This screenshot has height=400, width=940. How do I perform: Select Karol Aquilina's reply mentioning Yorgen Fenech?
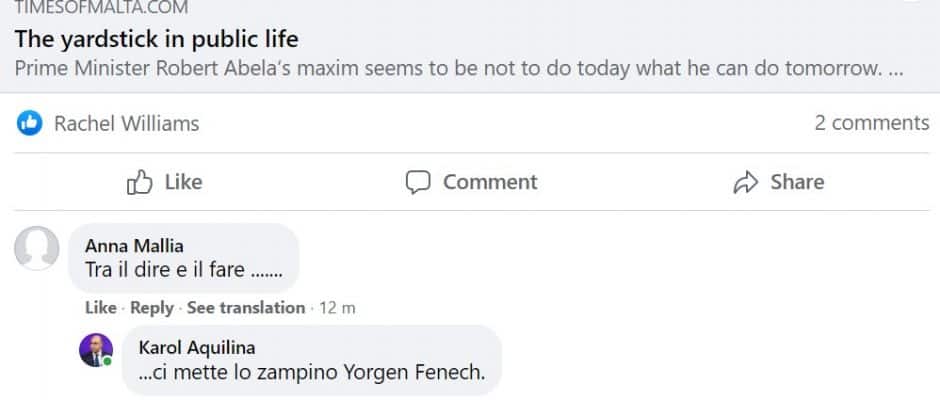click(309, 373)
